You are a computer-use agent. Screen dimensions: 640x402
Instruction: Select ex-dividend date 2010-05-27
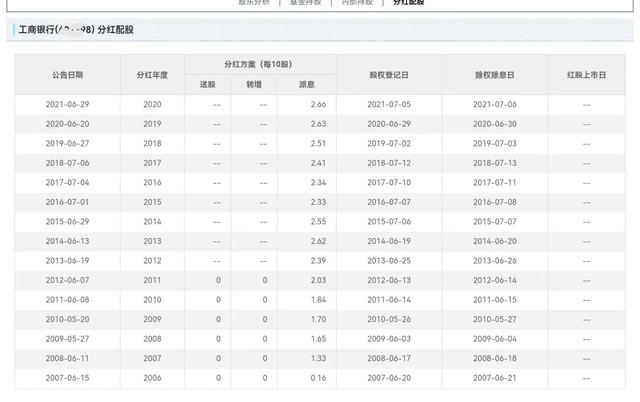tap(495, 320)
